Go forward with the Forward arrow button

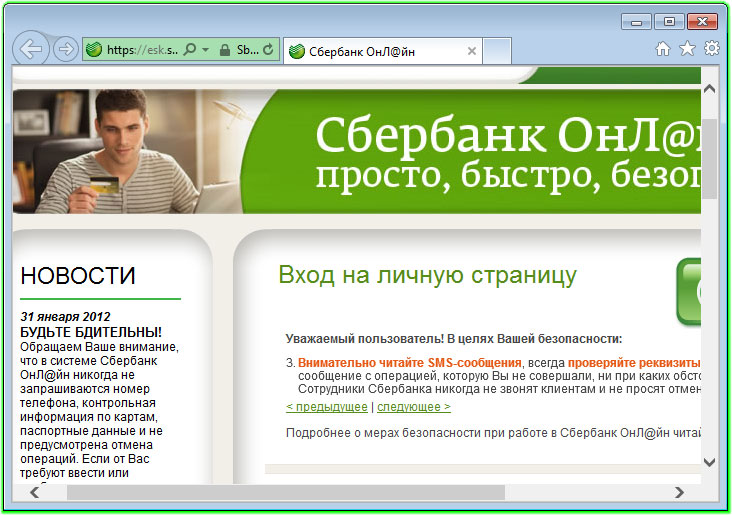click(x=65, y=49)
